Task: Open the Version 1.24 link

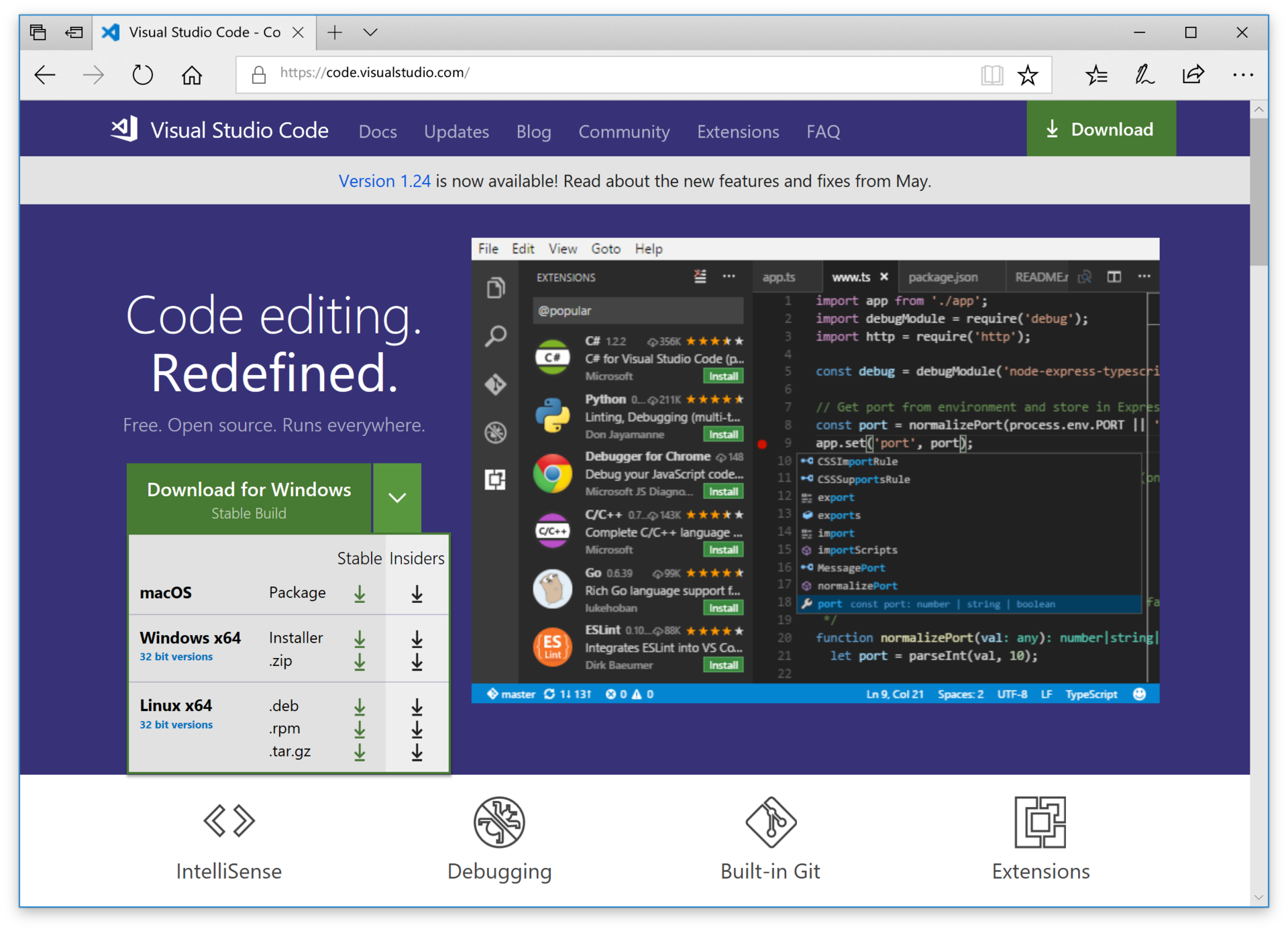Action: click(x=384, y=181)
